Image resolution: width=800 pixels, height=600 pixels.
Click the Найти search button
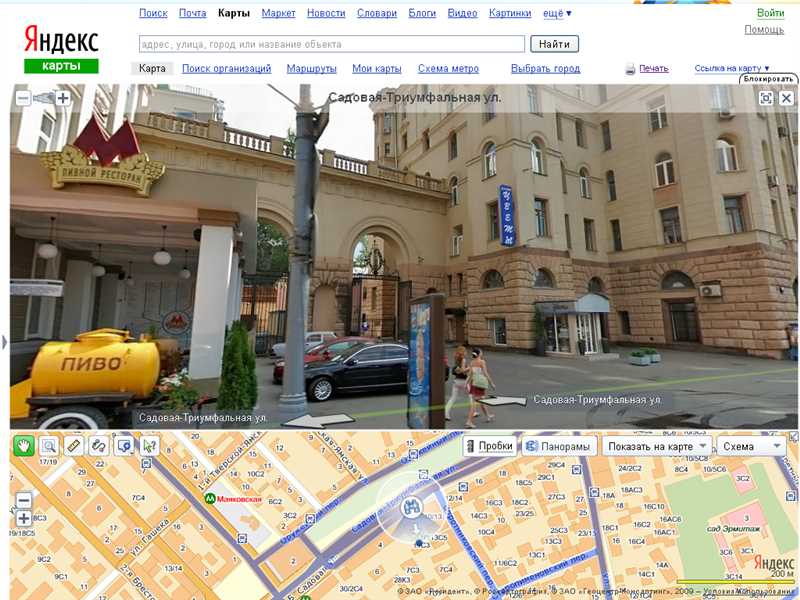pyautogui.click(x=554, y=44)
